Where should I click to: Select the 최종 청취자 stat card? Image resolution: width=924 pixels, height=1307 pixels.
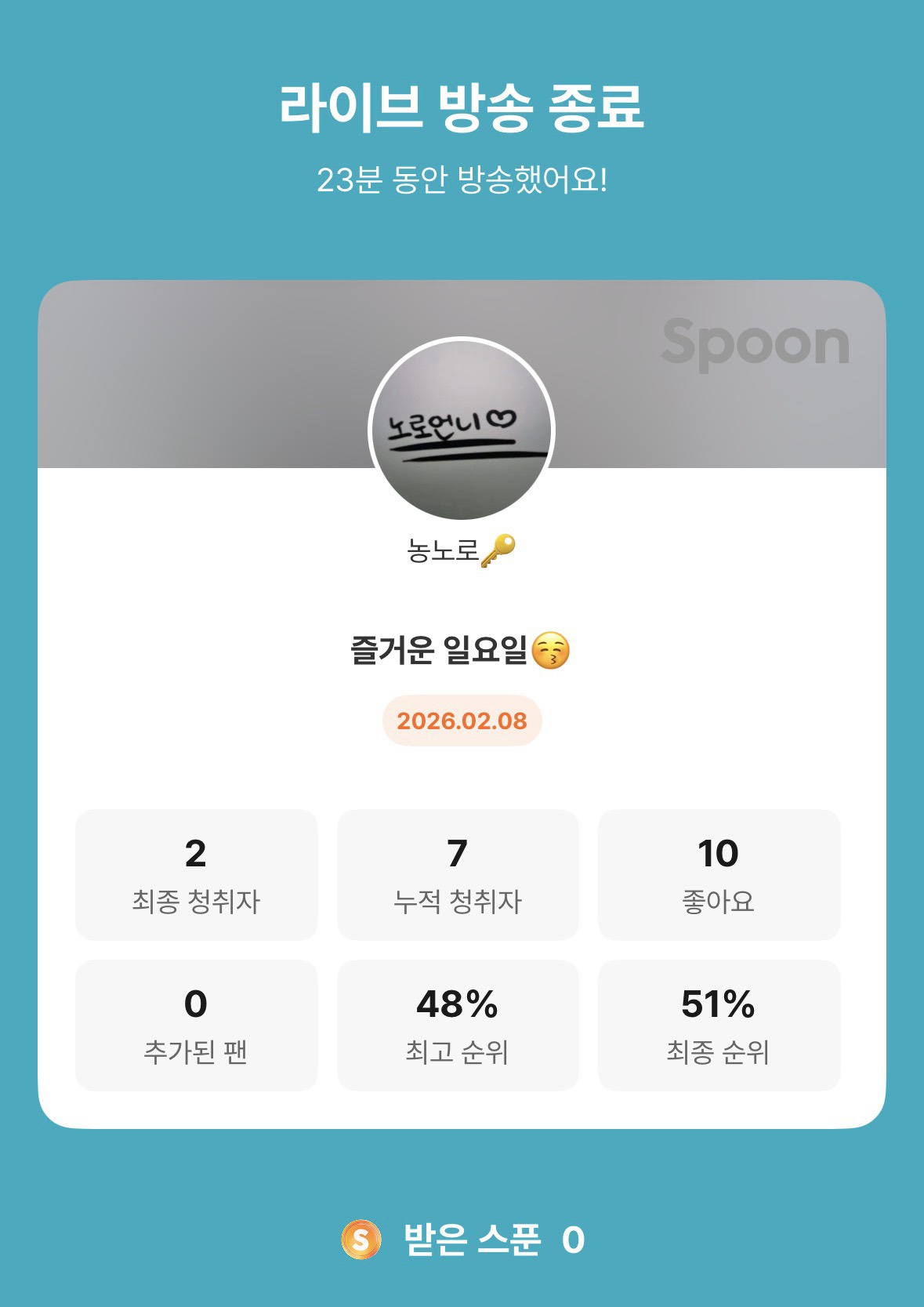coord(196,875)
